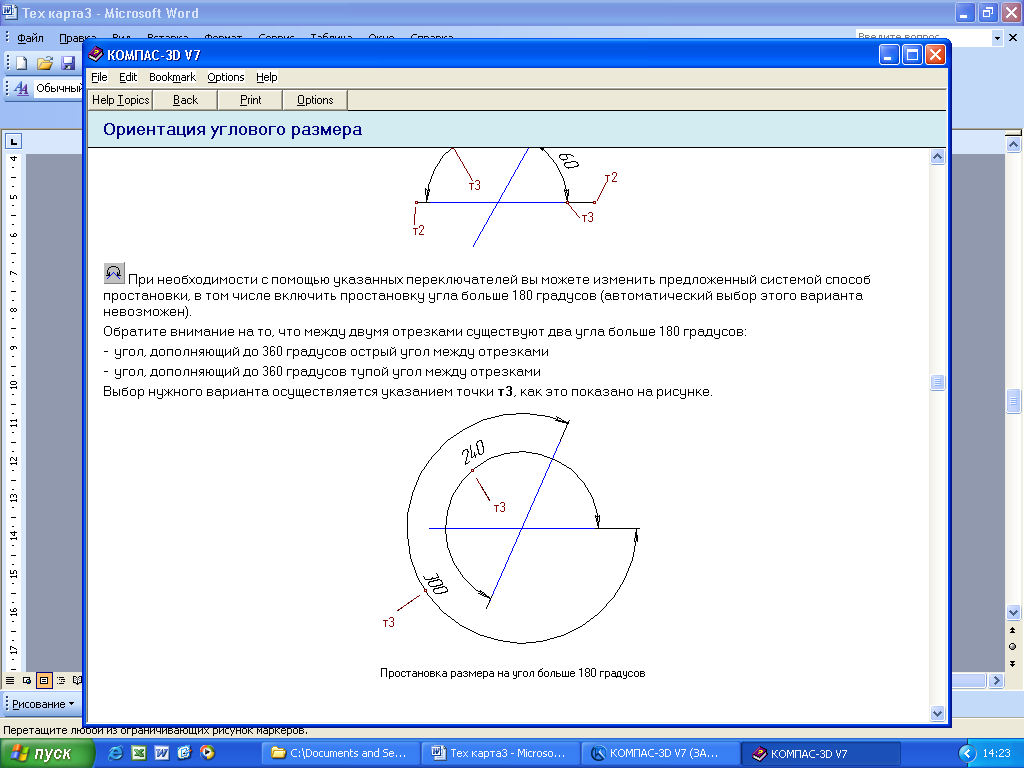The height and width of the screenshot is (768, 1024).
Task: Click Word 'Введите вопрос' help input field
Action: 923,38
